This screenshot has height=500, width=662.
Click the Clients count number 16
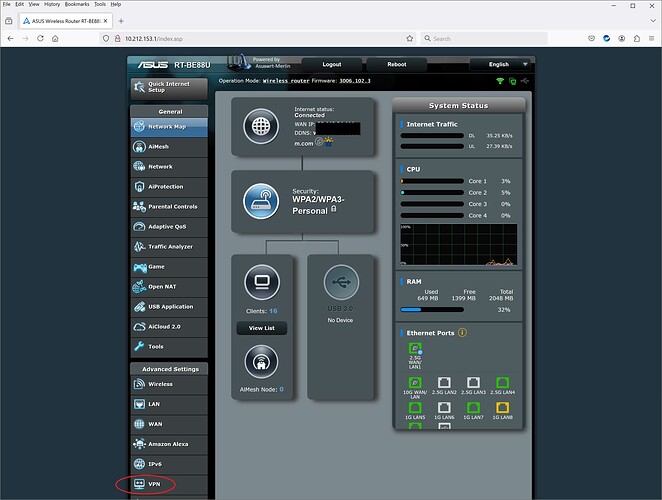click(273, 311)
